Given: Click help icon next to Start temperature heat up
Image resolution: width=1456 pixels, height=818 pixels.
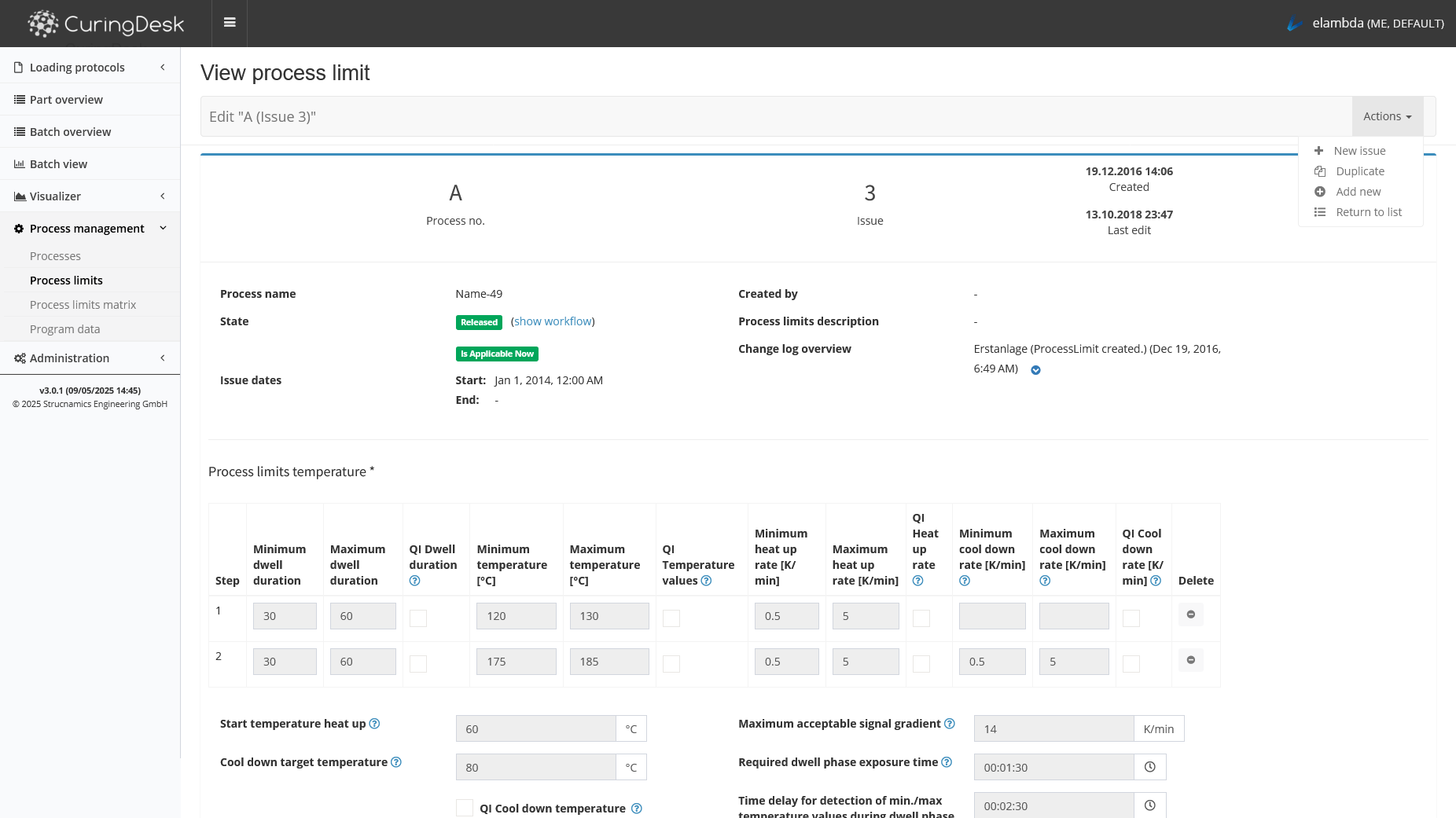Looking at the screenshot, I should click(x=375, y=724).
